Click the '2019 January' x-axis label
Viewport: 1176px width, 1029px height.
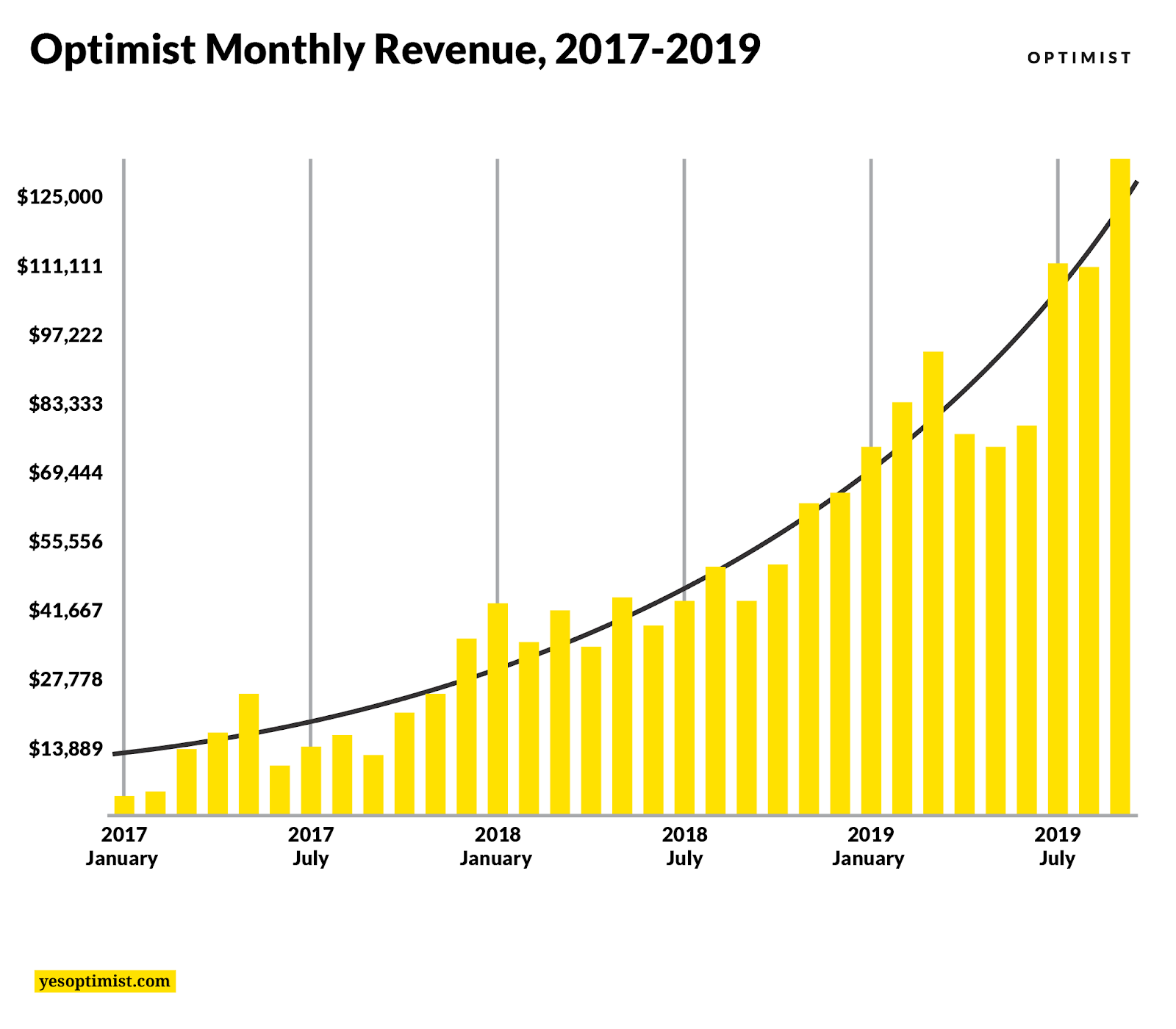click(869, 846)
